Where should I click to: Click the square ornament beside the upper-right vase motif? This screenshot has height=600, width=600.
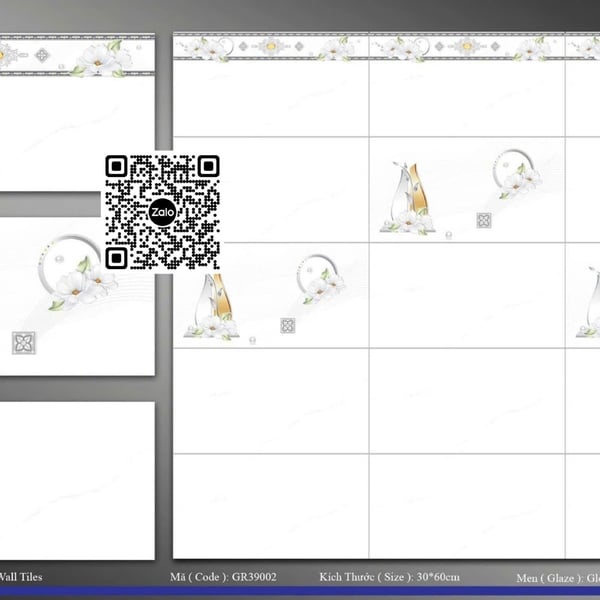click(x=484, y=220)
